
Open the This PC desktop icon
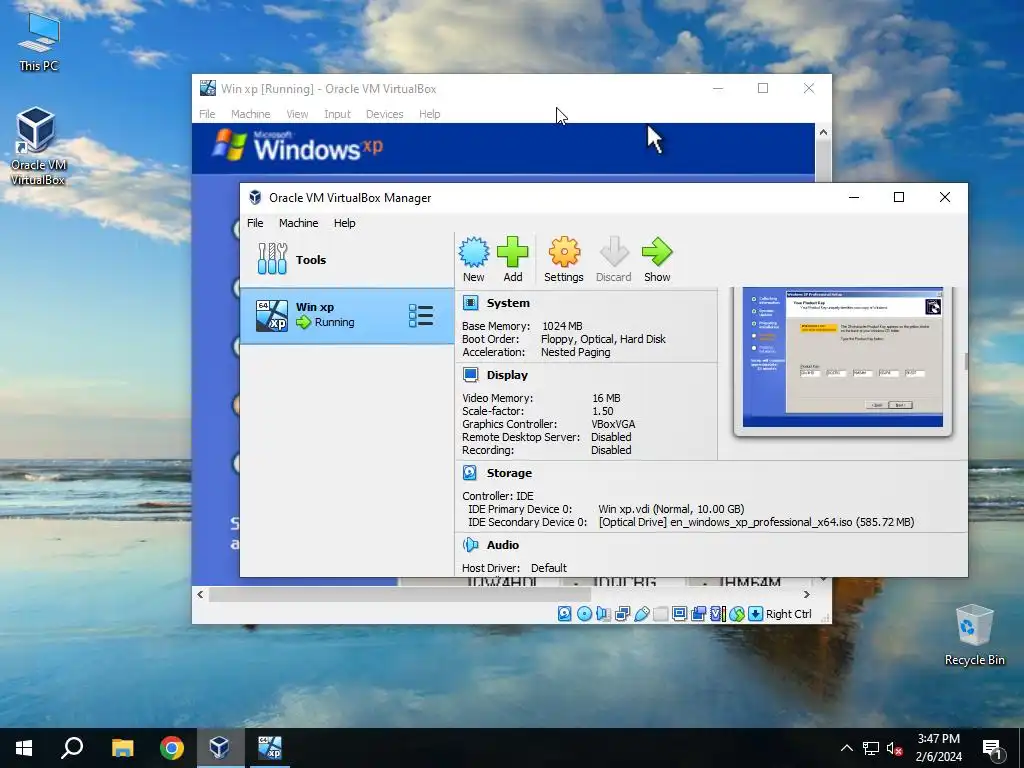(x=39, y=42)
